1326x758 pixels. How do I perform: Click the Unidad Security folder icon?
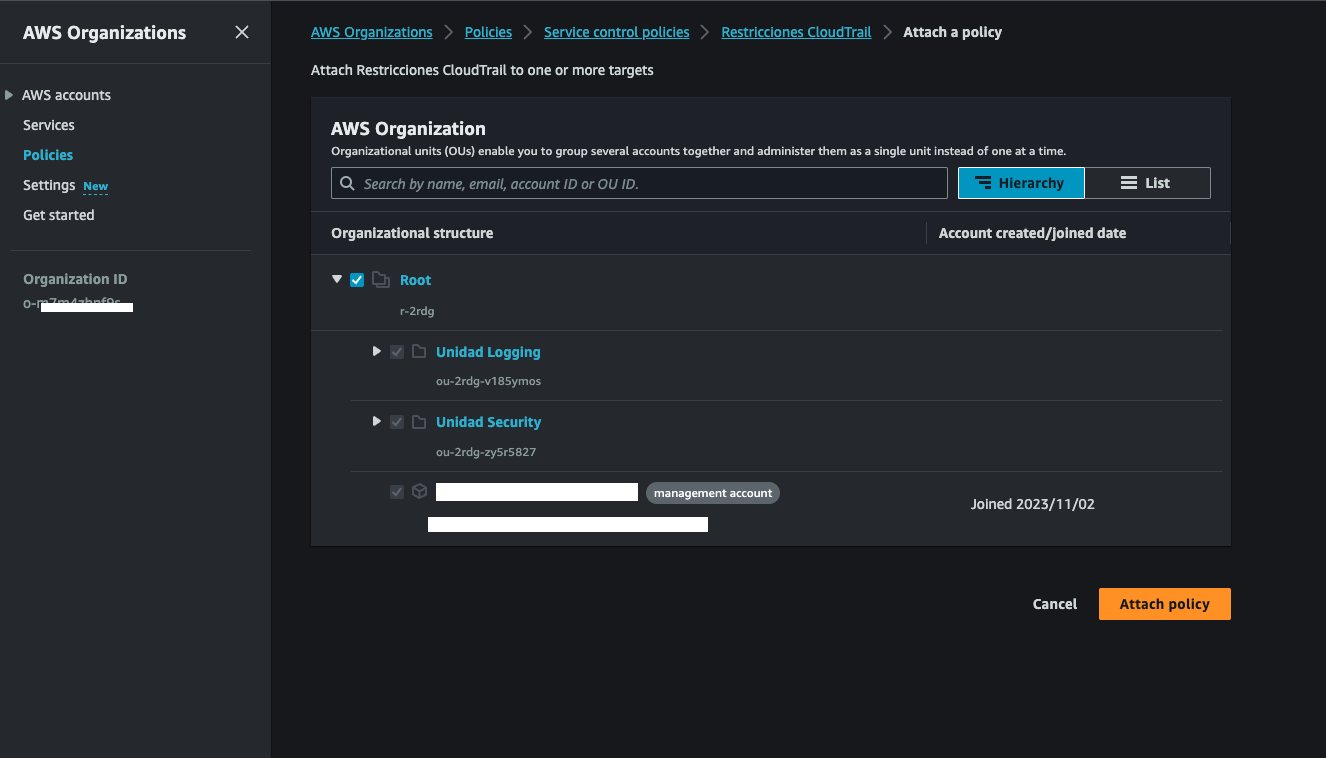(419, 422)
